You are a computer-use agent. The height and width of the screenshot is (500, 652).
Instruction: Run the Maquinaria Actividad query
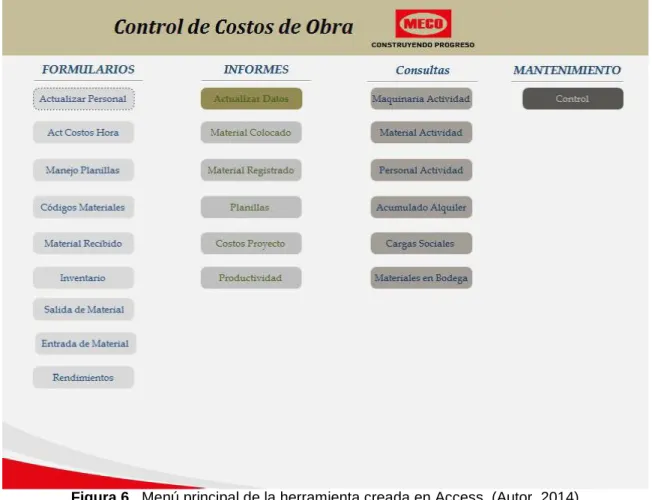(x=421, y=99)
